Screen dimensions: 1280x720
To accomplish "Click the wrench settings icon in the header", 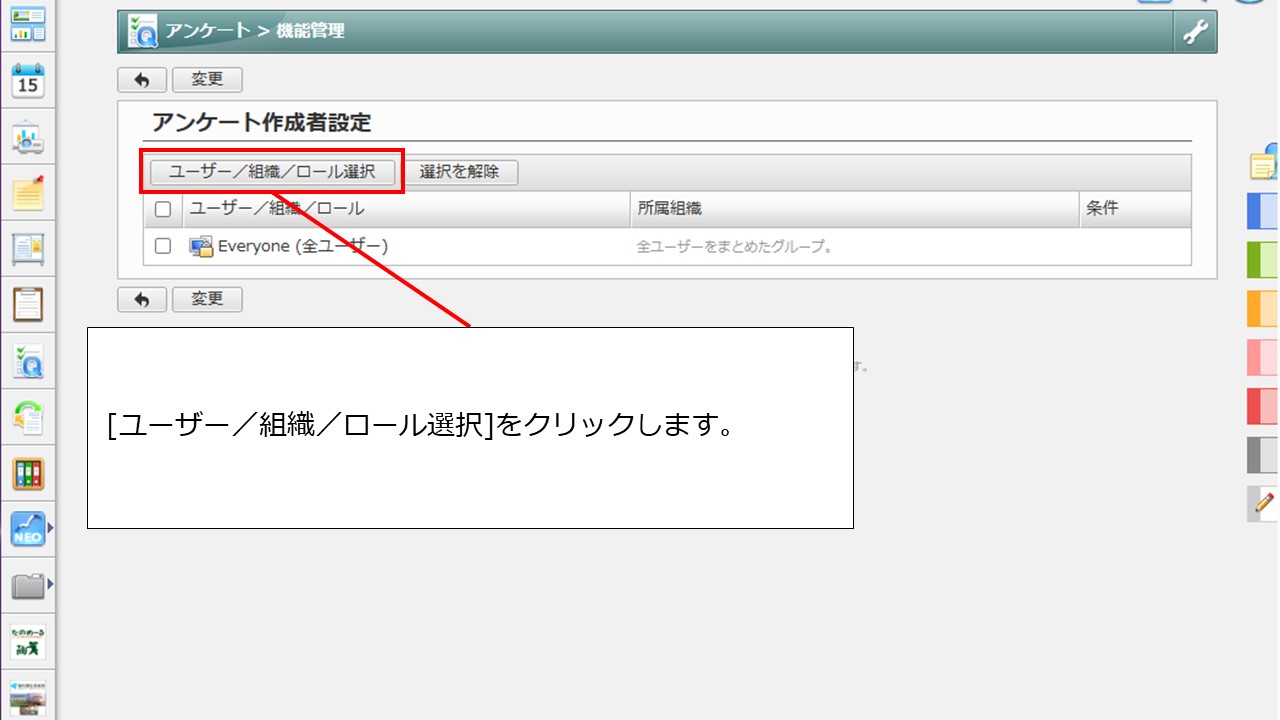I will (x=1195, y=32).
